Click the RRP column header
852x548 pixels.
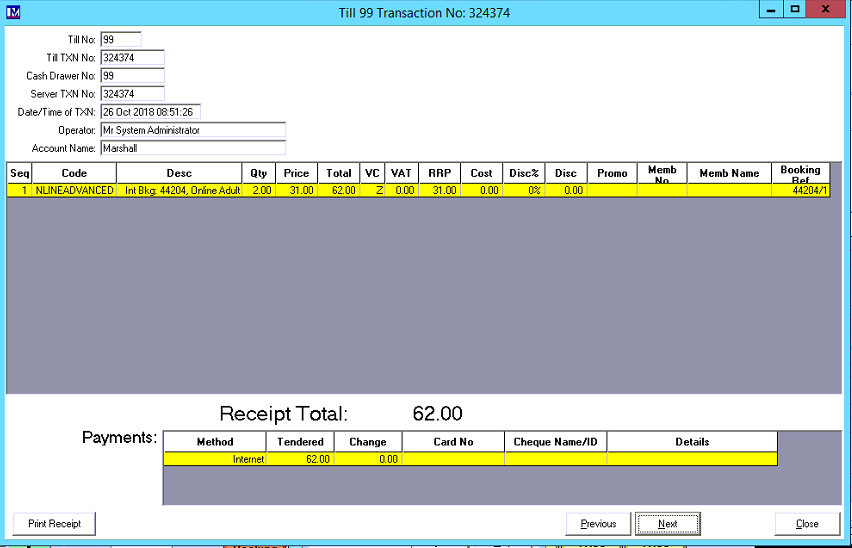pyautogui.click(x=440, y=173)
